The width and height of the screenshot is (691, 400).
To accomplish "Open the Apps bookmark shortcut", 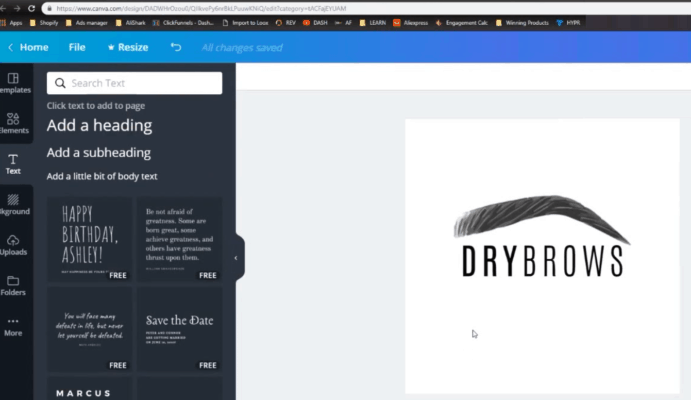I will [x=11, y=23].
